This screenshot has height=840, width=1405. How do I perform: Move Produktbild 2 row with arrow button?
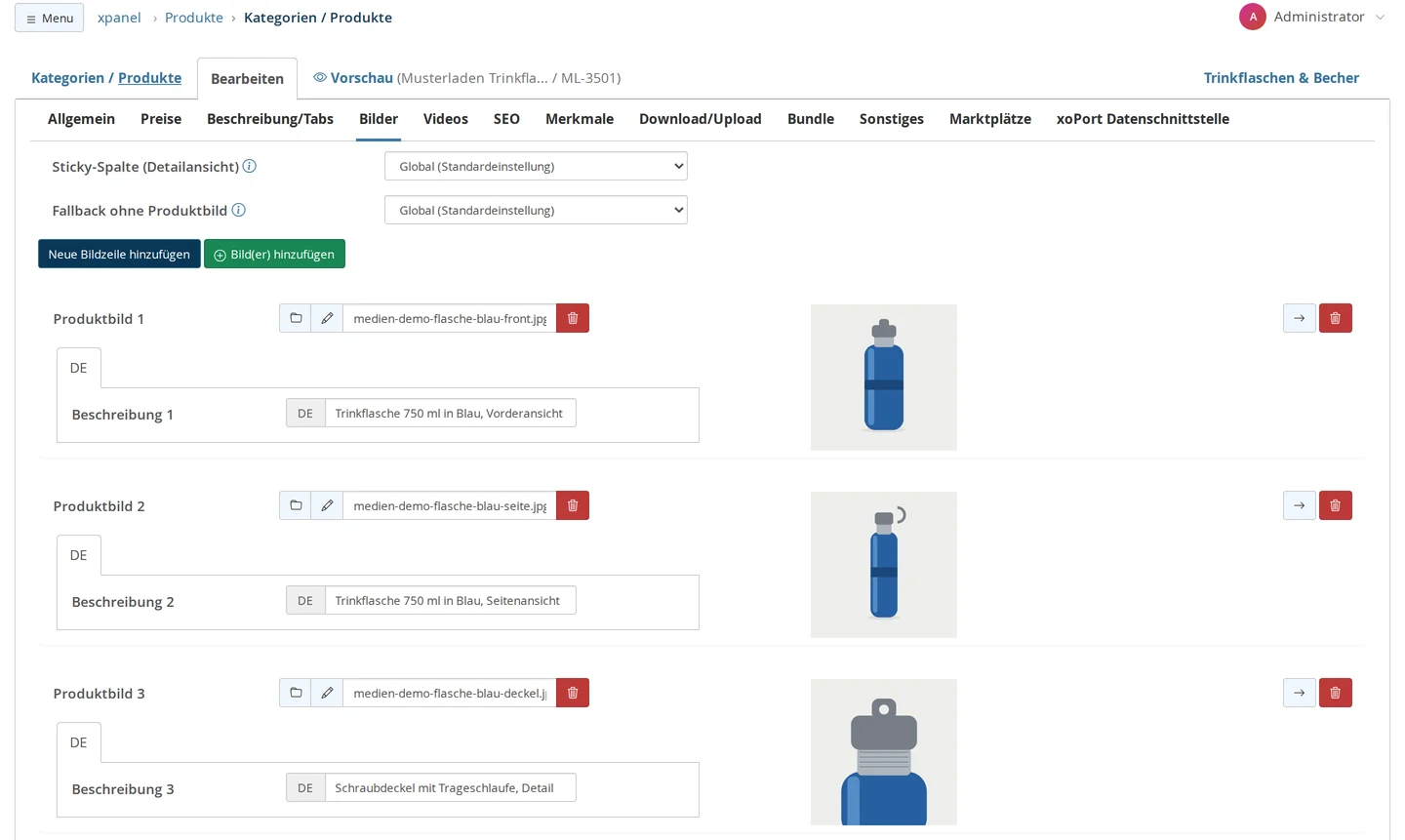[1300, 505]
